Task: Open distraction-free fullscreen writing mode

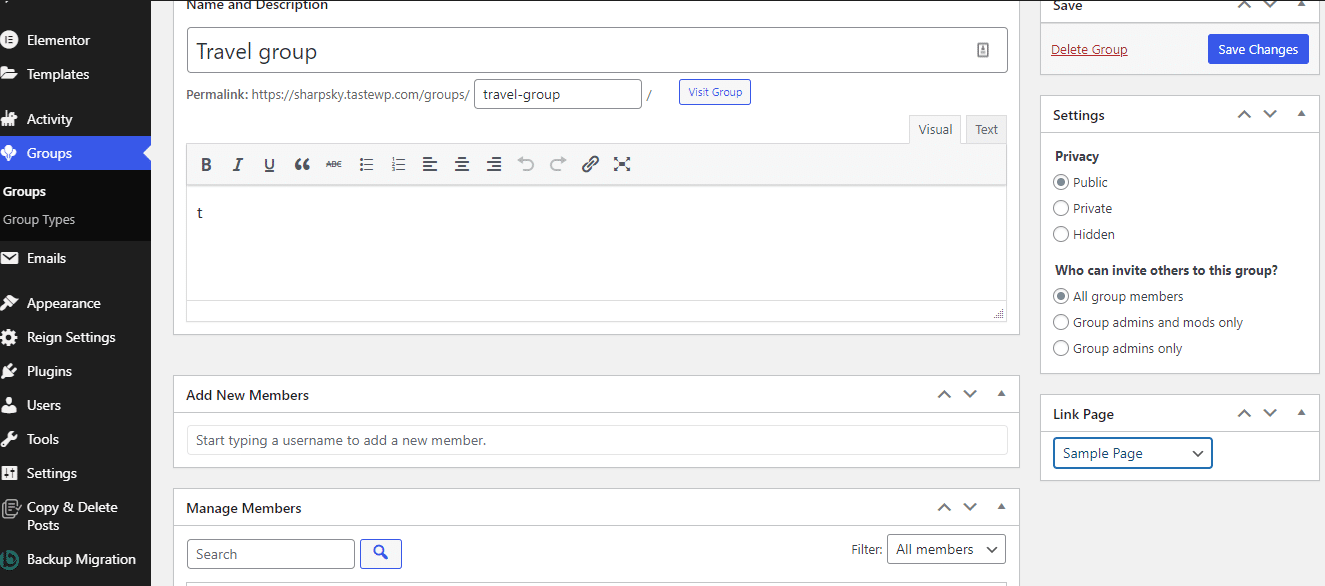Action: coord(622,164)
